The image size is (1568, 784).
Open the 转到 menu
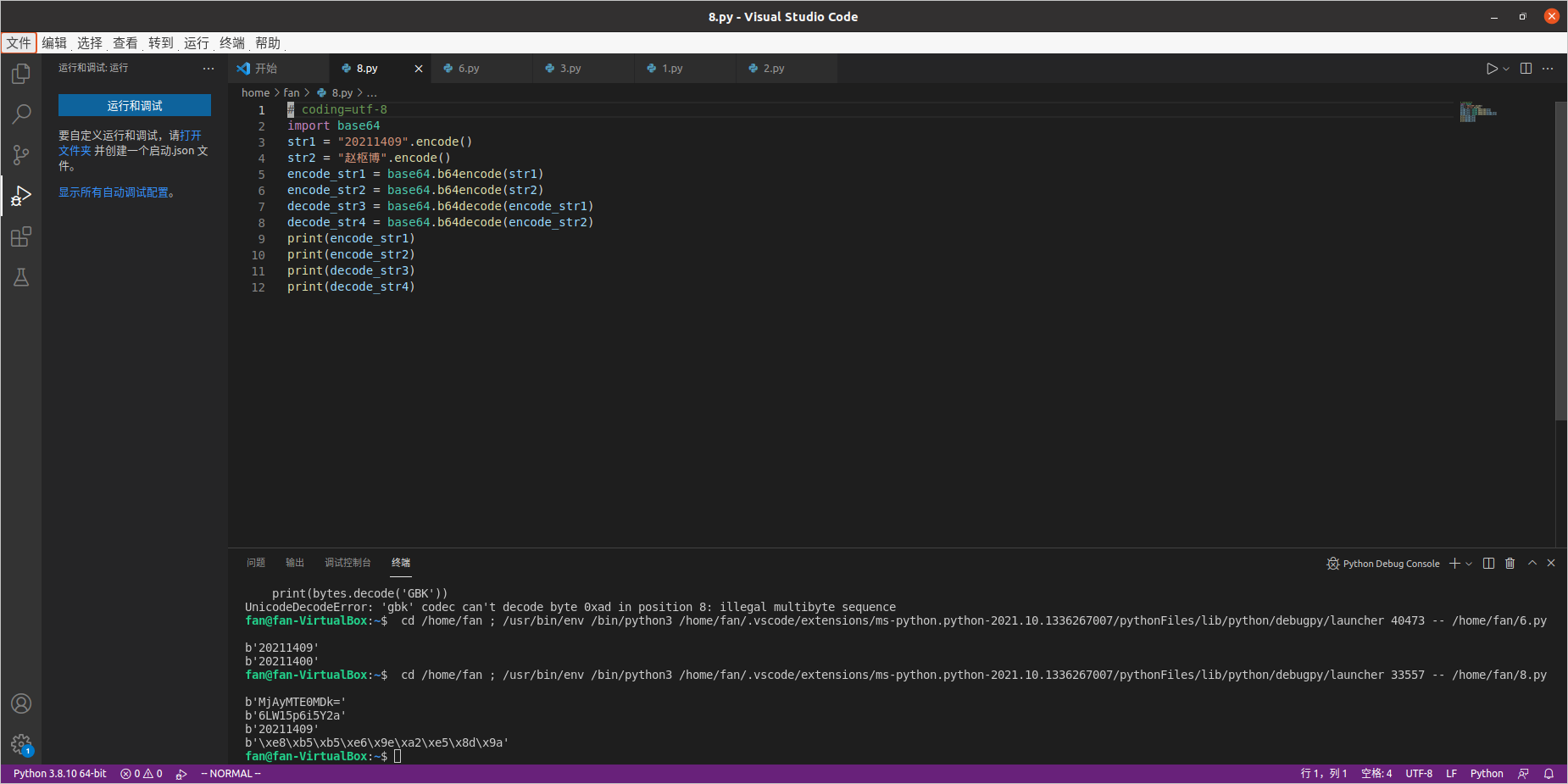click(x=161, y=43)
